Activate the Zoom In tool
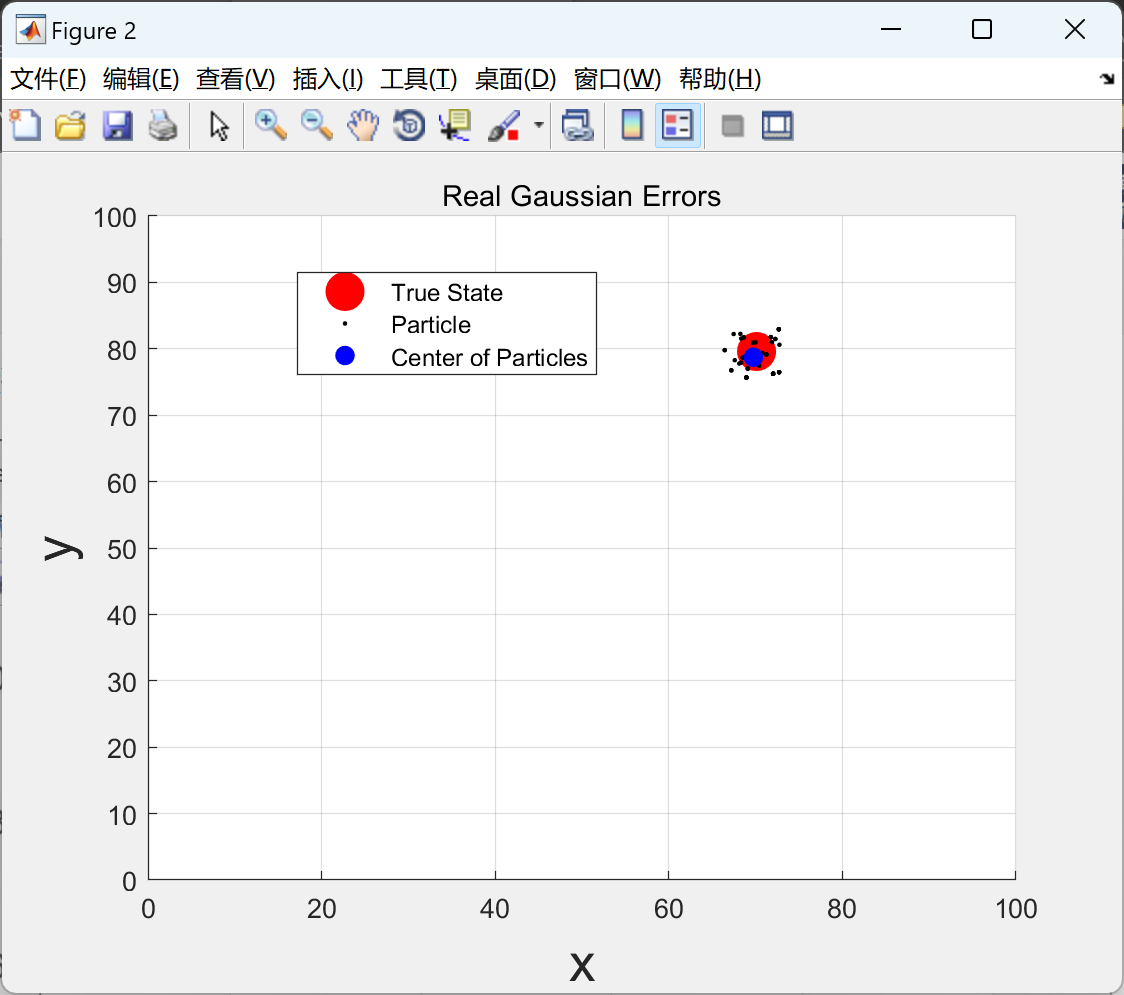The height and width of the screenshot is (995, 1124). pyautogui.click(x=271, y=125)
